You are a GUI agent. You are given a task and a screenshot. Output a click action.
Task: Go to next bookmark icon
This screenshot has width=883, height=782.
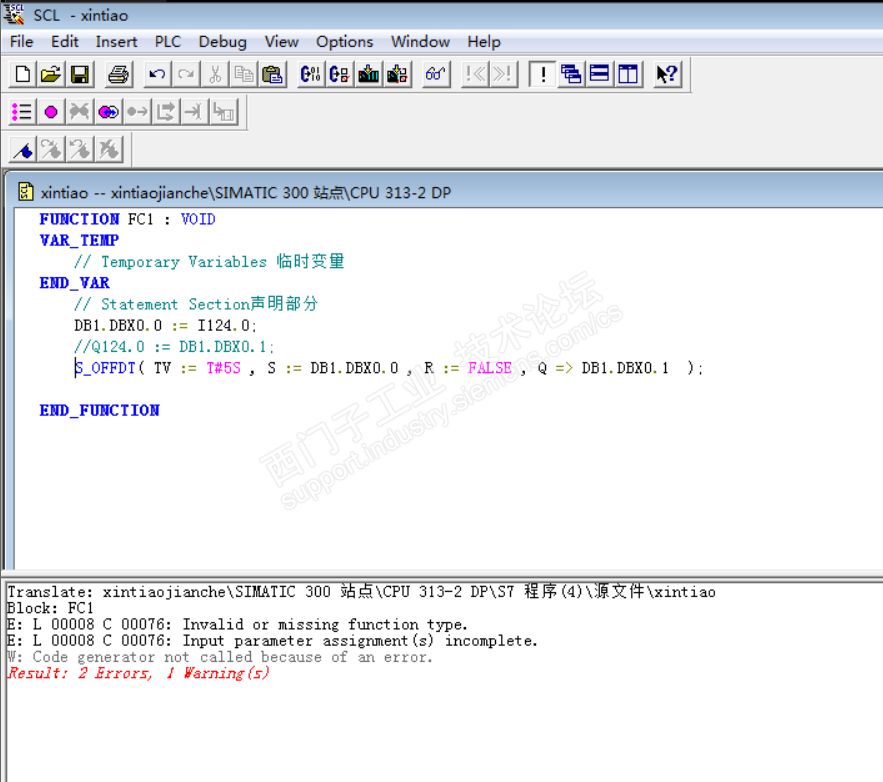[x=51, y=150]
